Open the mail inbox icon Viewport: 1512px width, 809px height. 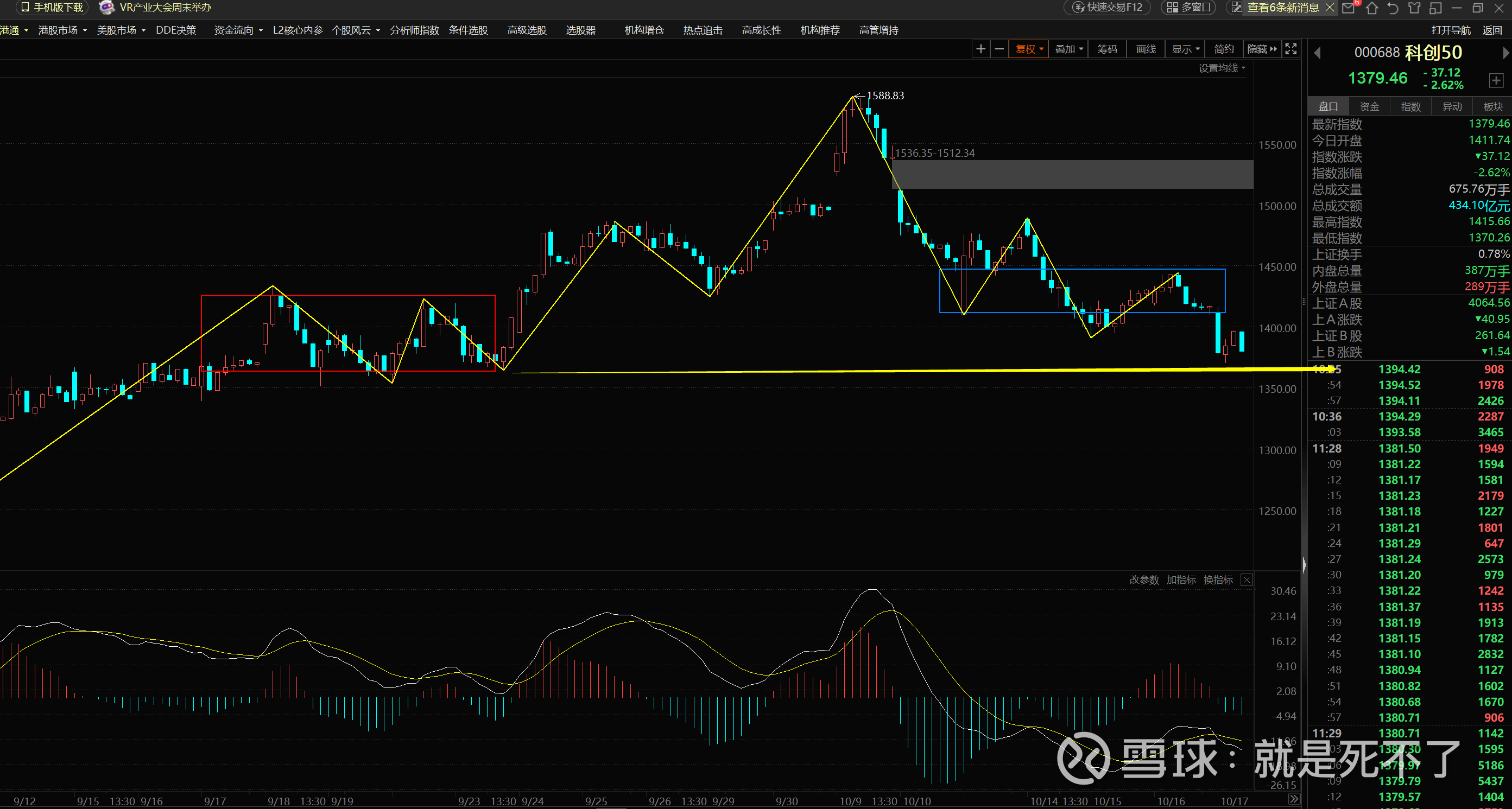tap(1348, 8)
